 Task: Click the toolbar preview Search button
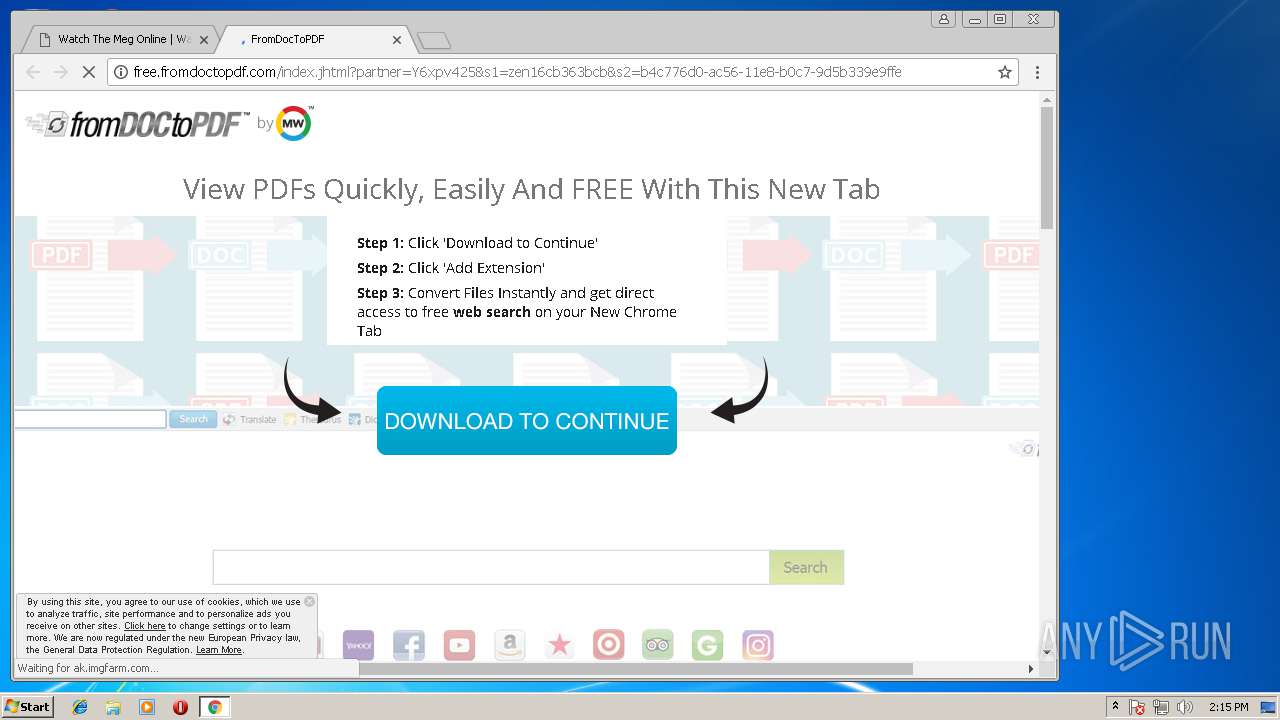pos(193,419)
